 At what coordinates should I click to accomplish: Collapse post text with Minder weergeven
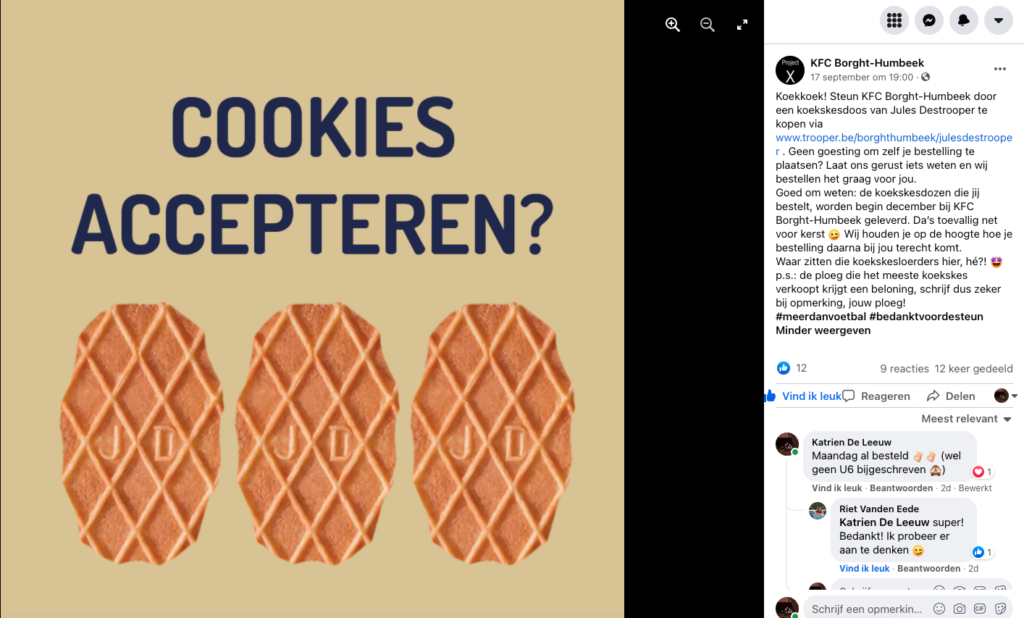823,331
